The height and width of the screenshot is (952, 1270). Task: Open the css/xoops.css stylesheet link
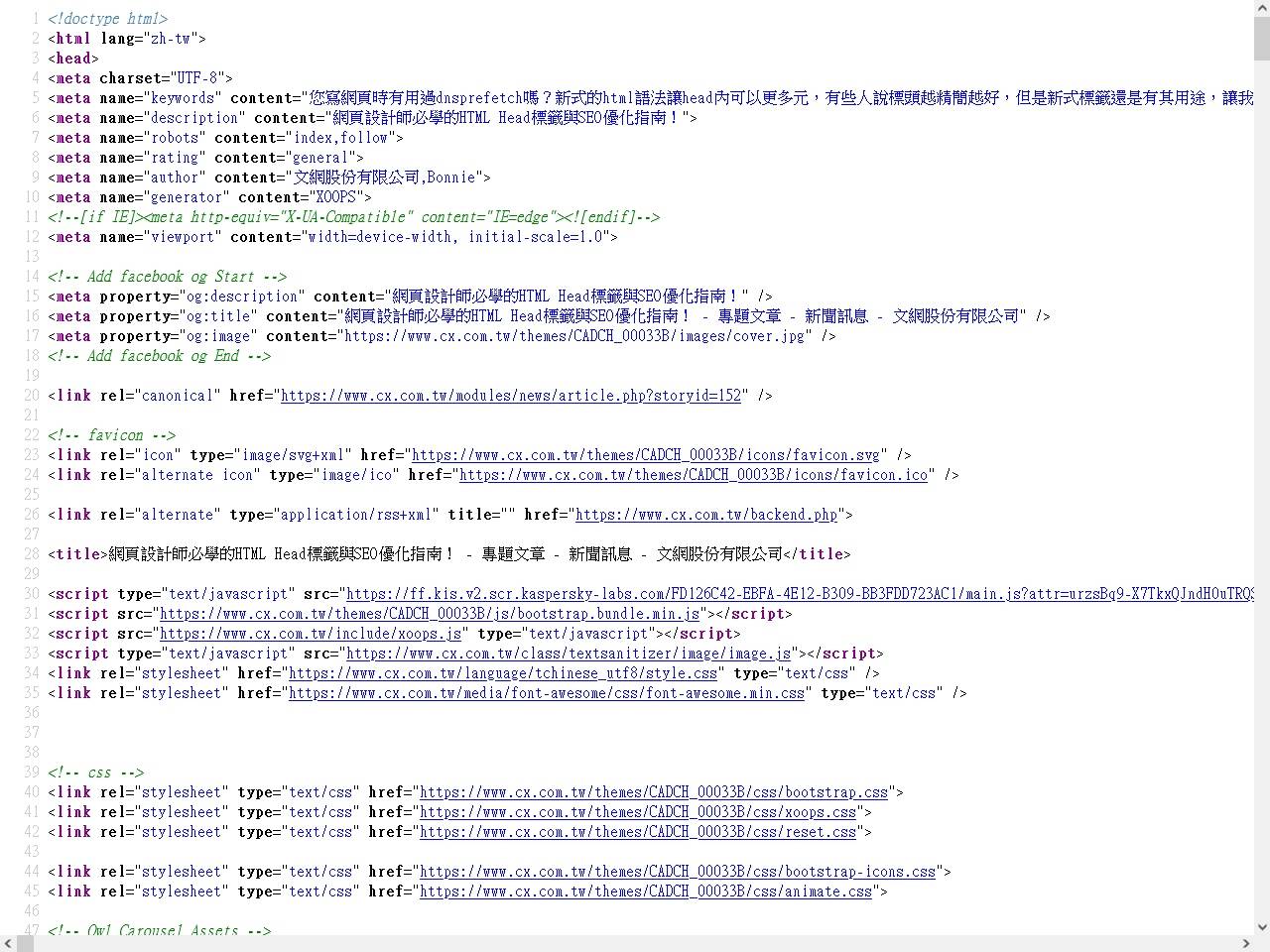(x=638, y=812)
